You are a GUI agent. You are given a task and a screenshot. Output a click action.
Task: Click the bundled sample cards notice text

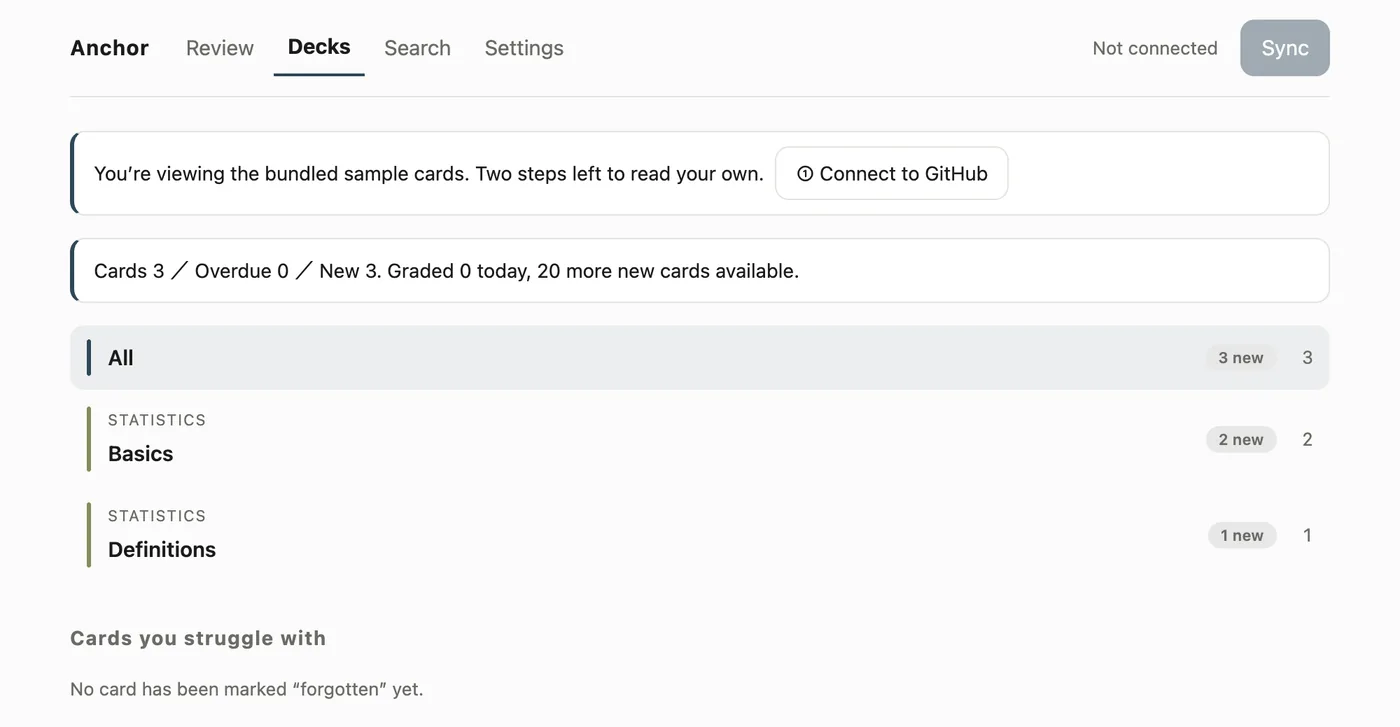coord(428,174)
